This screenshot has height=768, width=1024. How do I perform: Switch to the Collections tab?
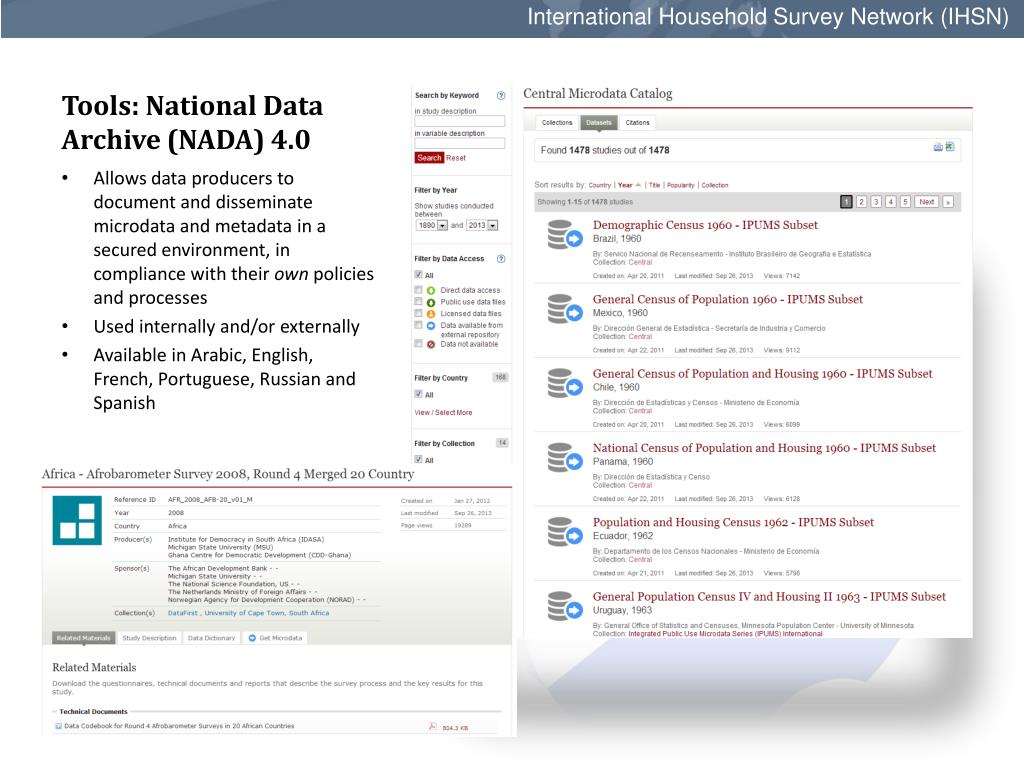click(x=557, y=123)
